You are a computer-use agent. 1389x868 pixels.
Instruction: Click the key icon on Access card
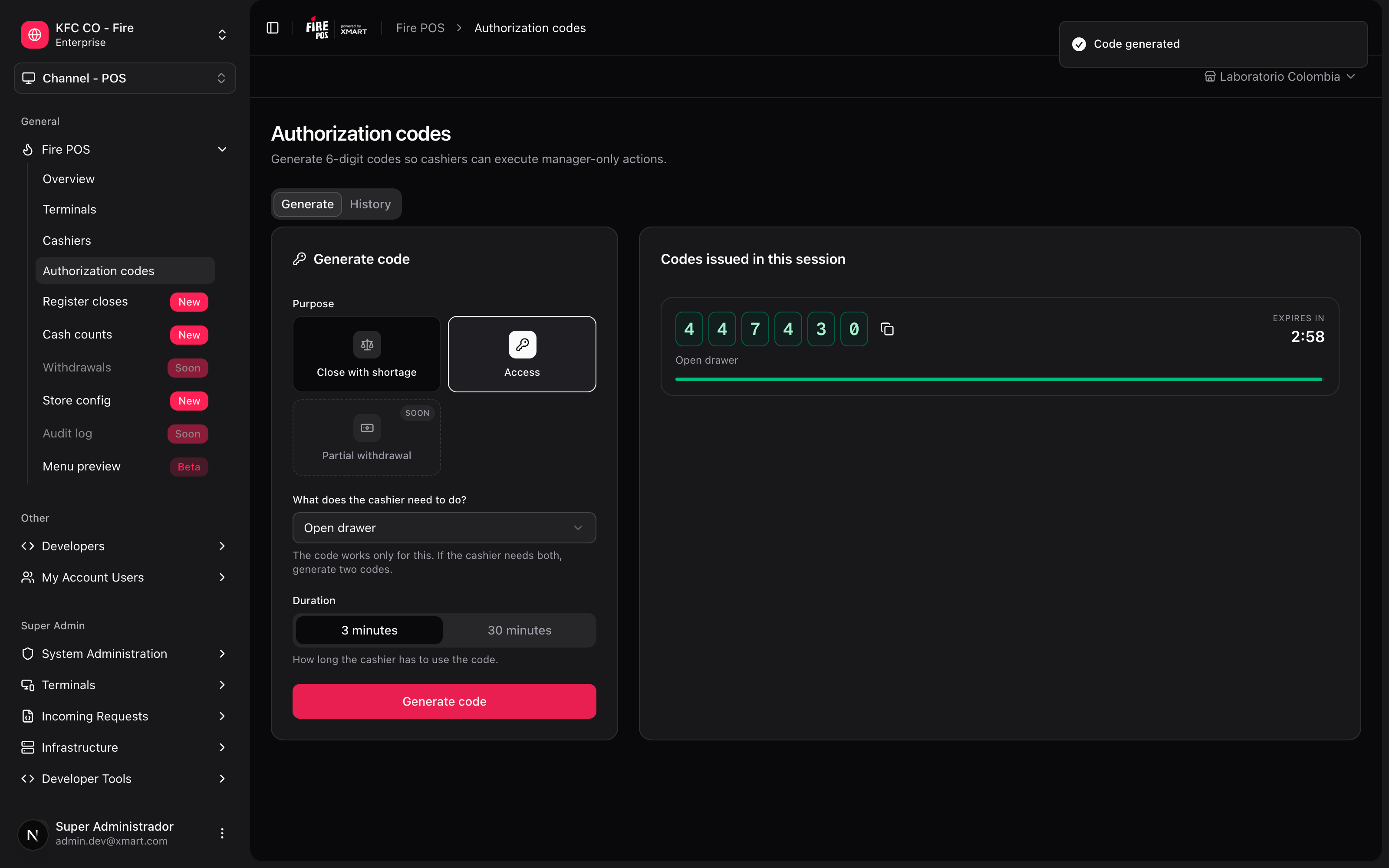click(522, 345)
